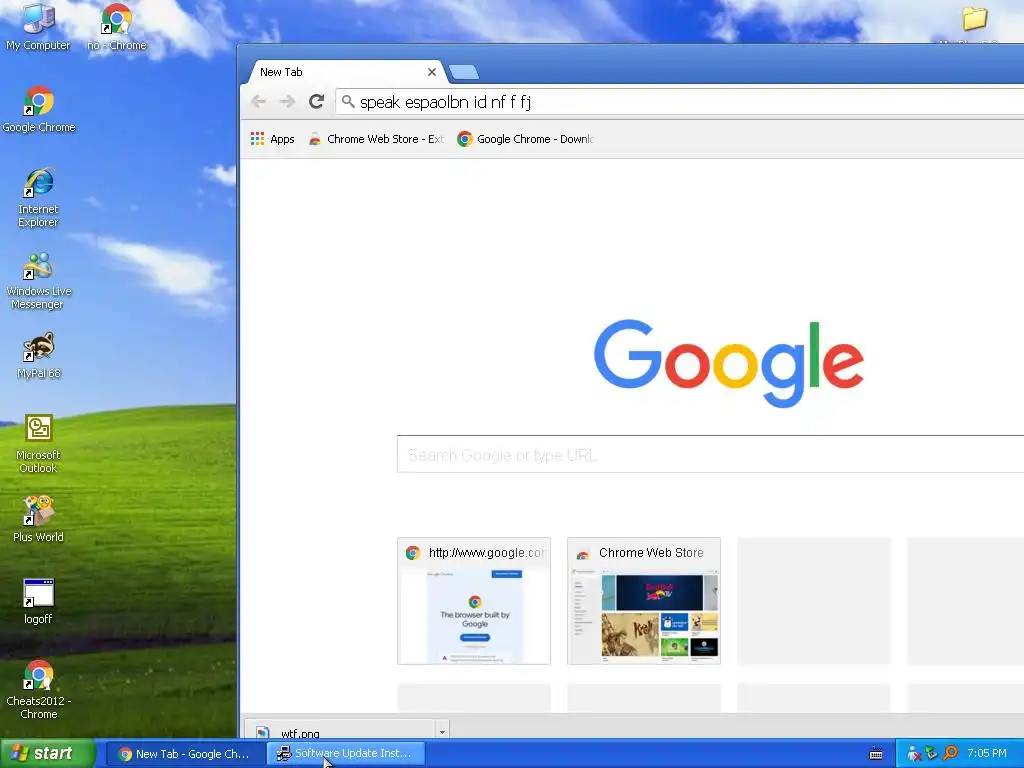Select the 'no - Chrome' desktop shortcut

(x=117, y=27)
